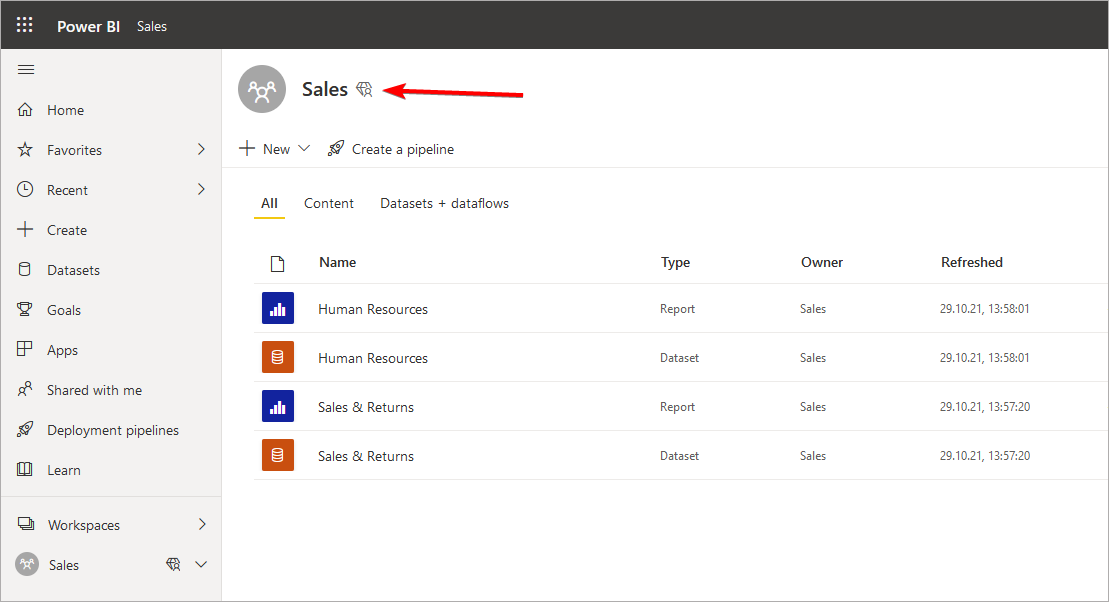Open the Sales & Returns report icon
The width and height of the screenshot is (1109, 602).
[x=278, y=407]
